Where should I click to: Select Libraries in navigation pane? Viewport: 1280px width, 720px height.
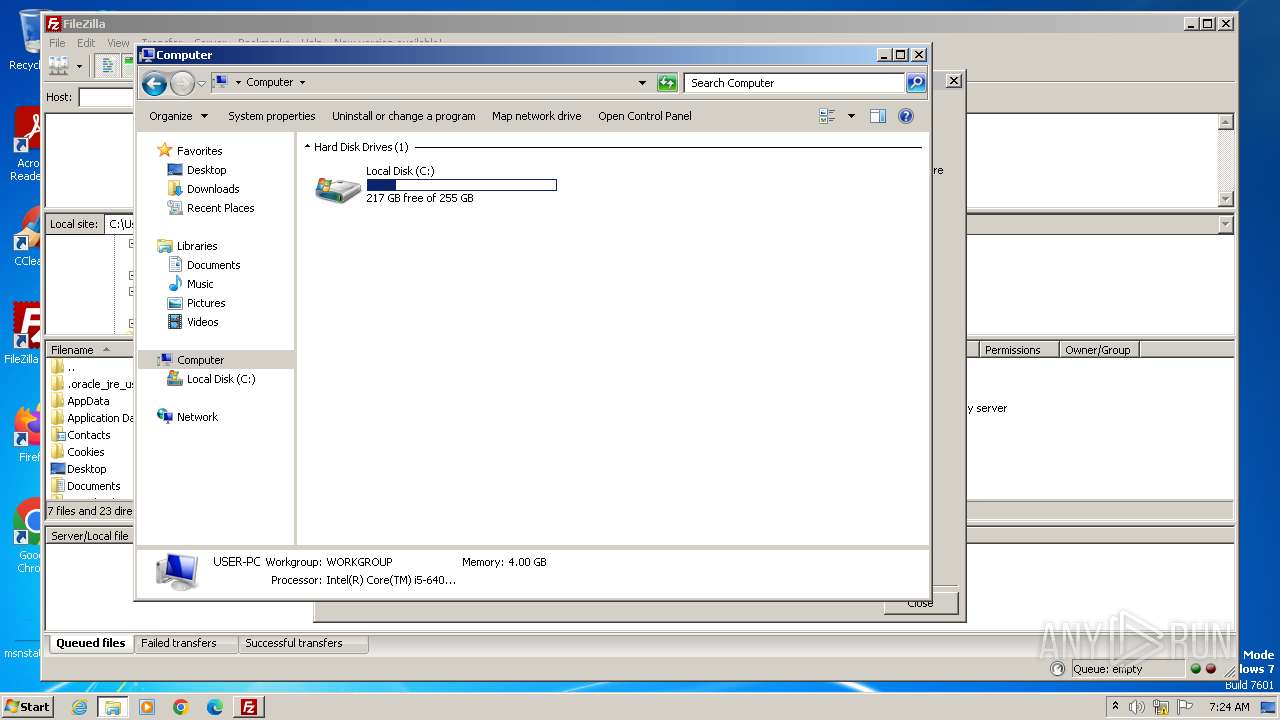click(x=197, y=246)
